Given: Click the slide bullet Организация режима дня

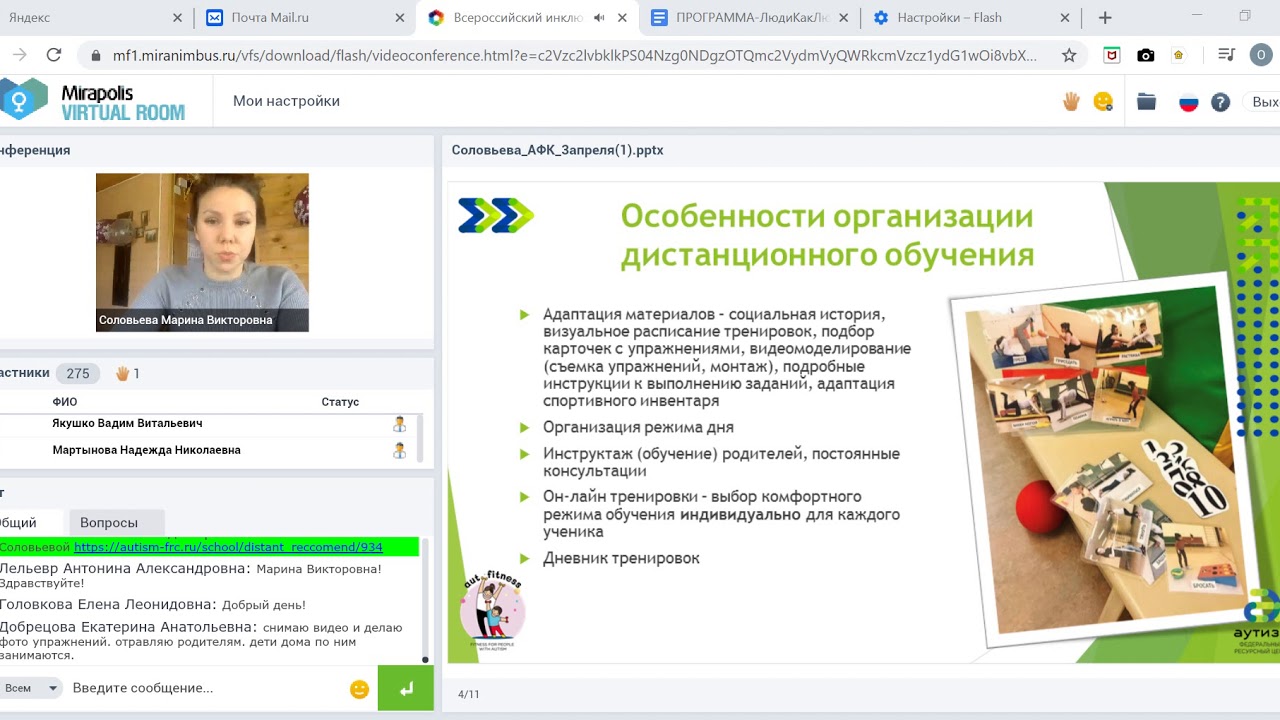Looking at the screenshot, I should click(x=638, y=427).
